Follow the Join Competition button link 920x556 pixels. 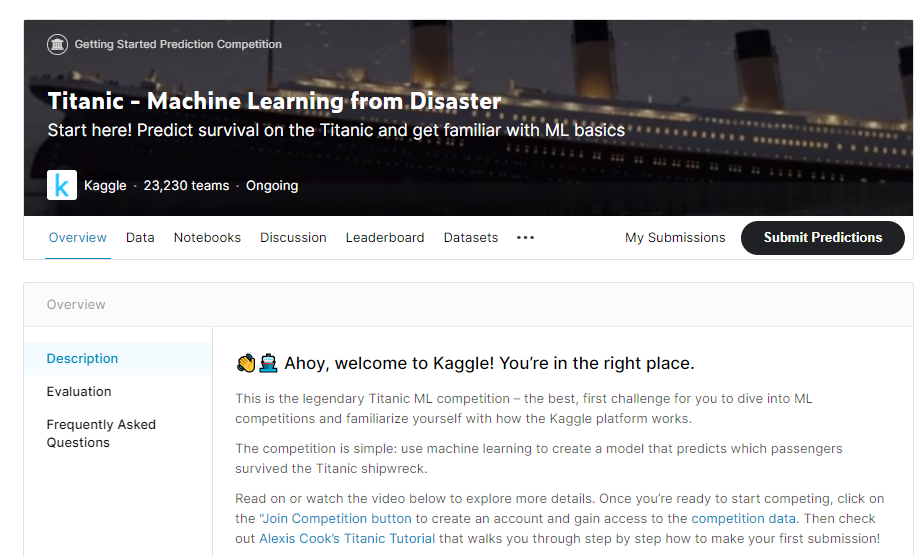click(336, 518)
